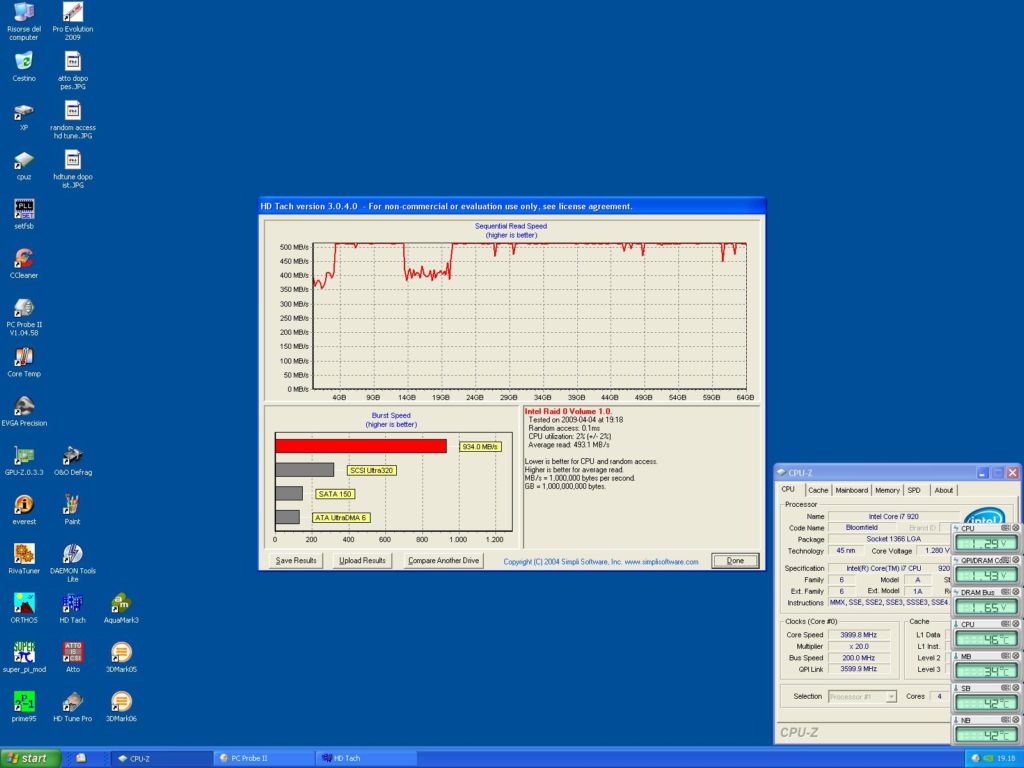
Task: Close the DRAM Bus voltage monitor panel
Action: tap(1015, 592)
